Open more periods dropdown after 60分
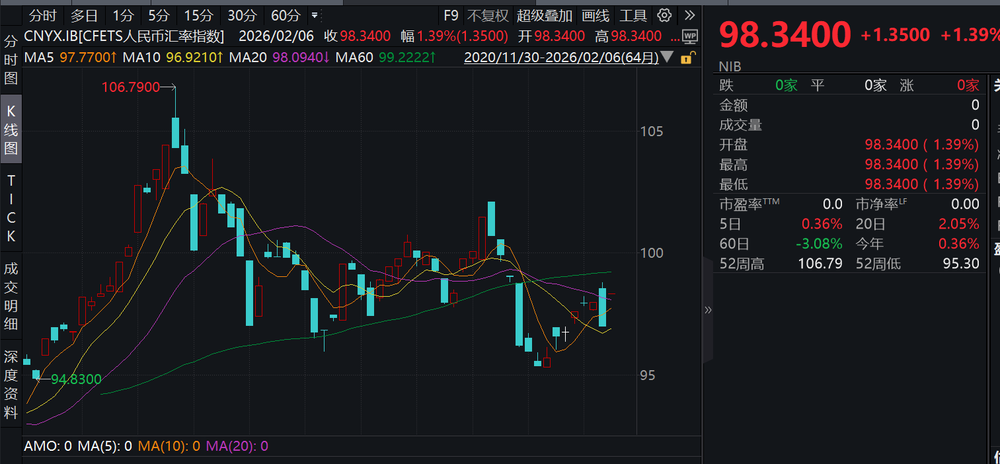1000x464 pixels. 314,15
